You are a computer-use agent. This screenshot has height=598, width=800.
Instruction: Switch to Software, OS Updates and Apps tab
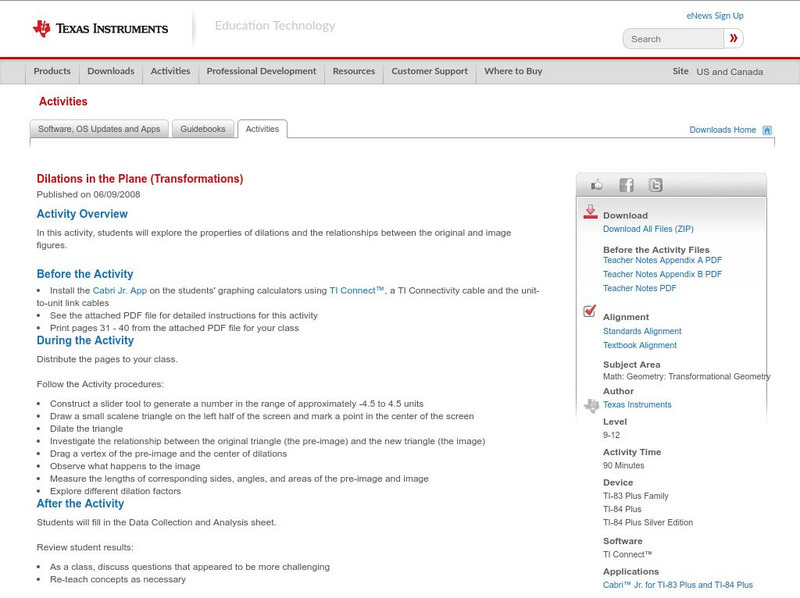coord(99,129)
